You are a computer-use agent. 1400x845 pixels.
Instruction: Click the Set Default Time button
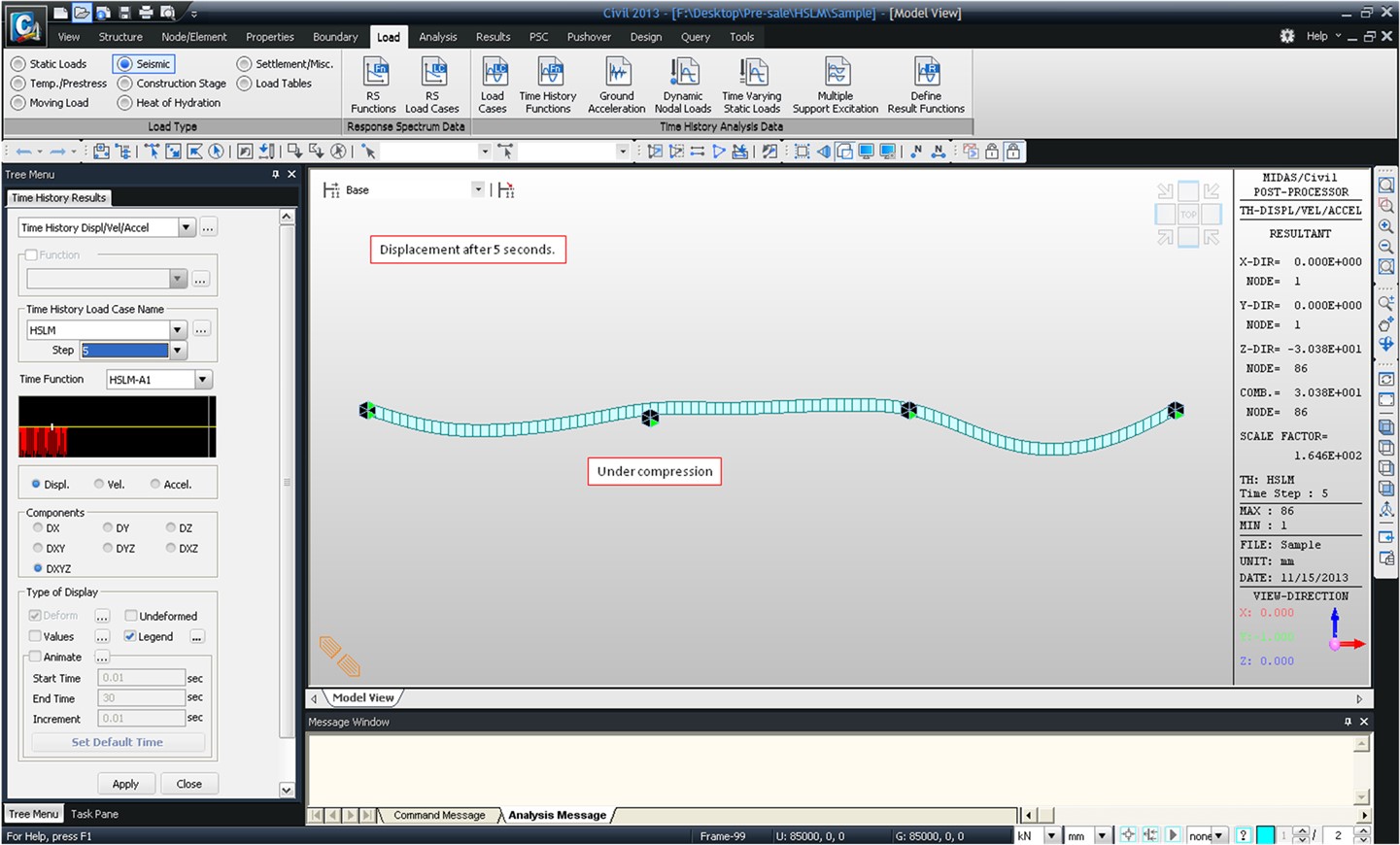(x=118, y=742)
